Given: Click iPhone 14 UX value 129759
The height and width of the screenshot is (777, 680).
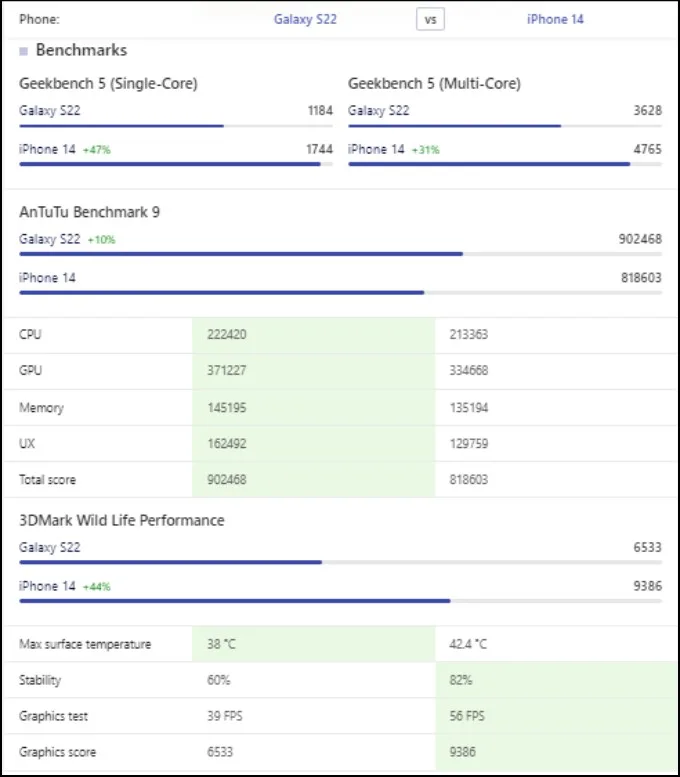Looking at the screenshot, I should (x=469, y=444).
